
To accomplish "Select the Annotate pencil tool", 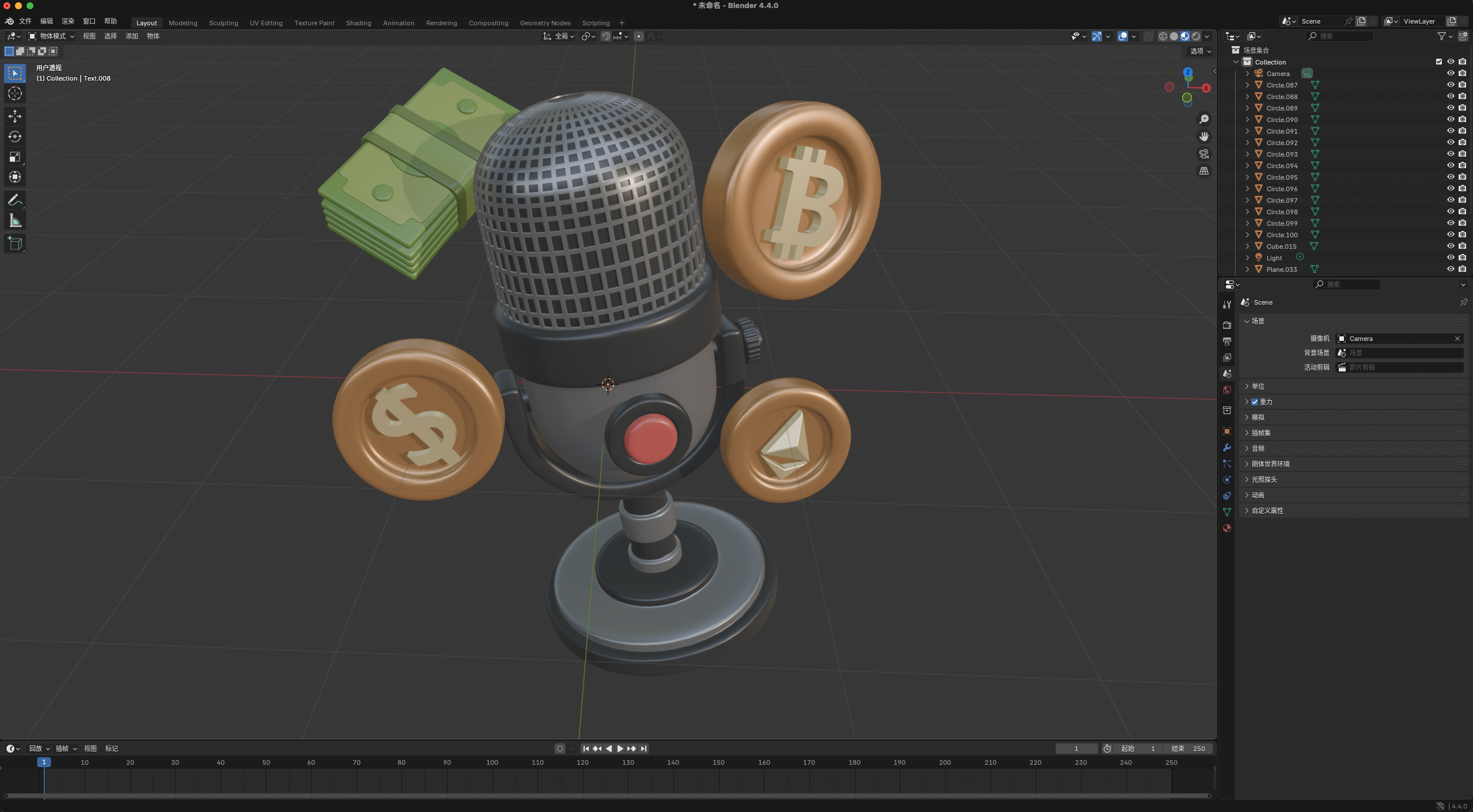I will tap(15, 200).
